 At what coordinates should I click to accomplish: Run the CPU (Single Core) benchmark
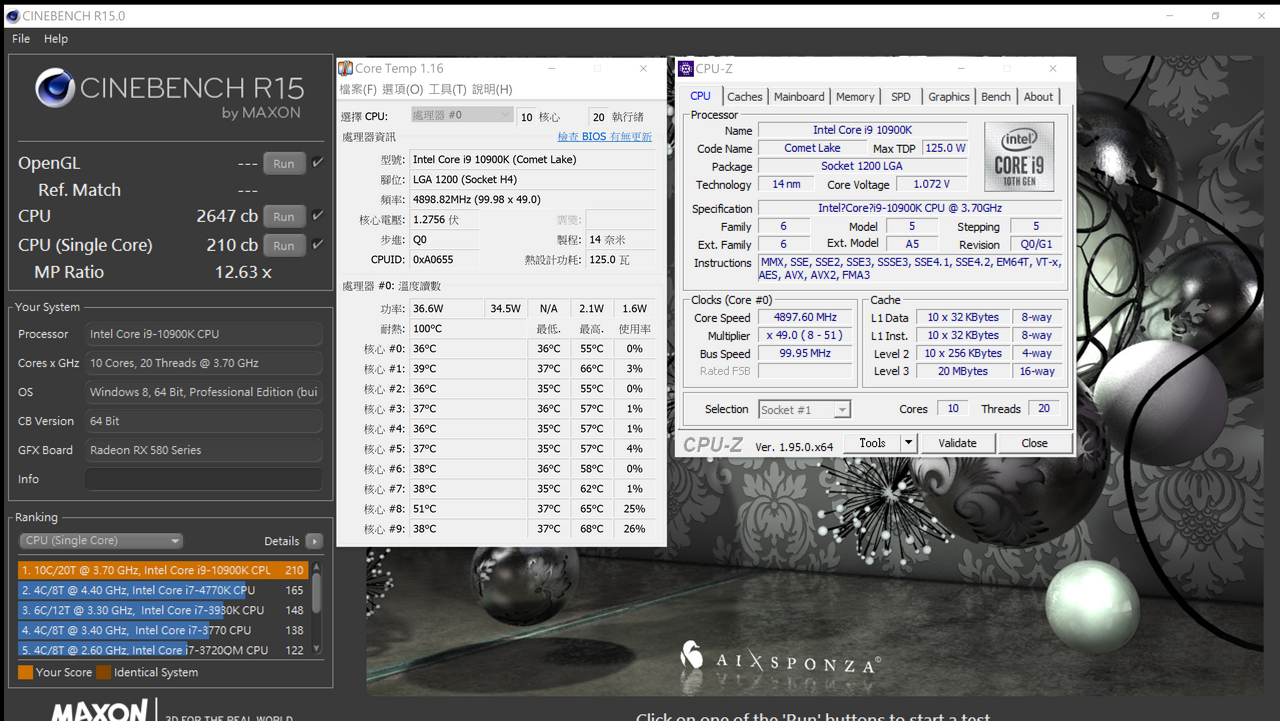[x=284, y=246]
